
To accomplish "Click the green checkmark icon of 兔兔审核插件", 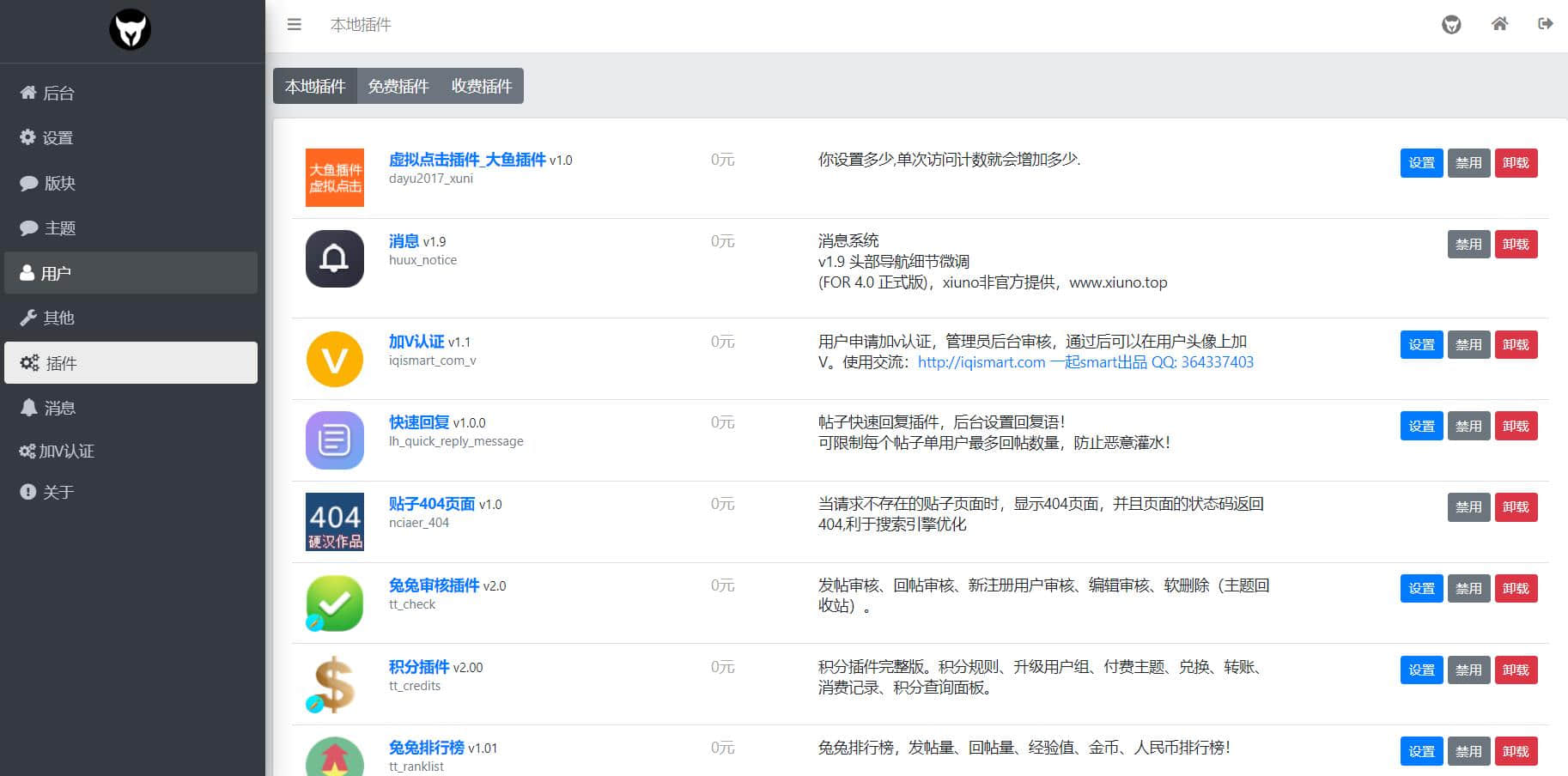I will pos(334,601).
